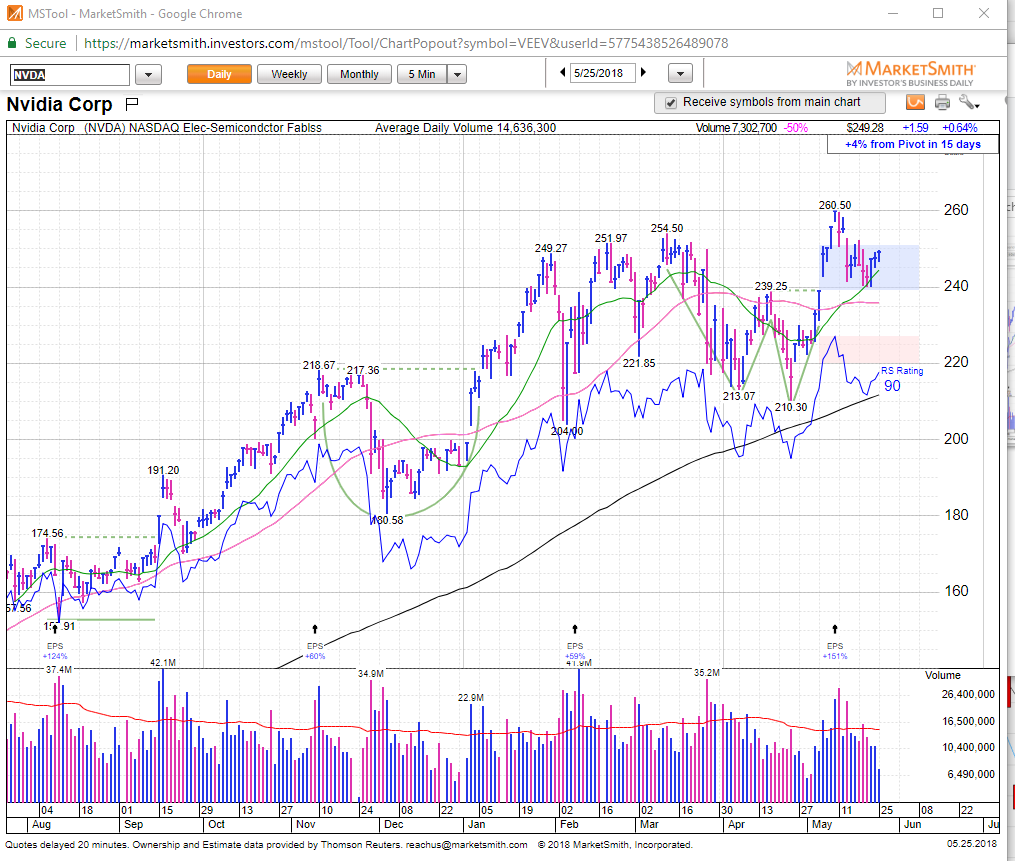
Task: Open the dropdown to the right of the date
Action: pyautogui.click(x=680, y=74)
